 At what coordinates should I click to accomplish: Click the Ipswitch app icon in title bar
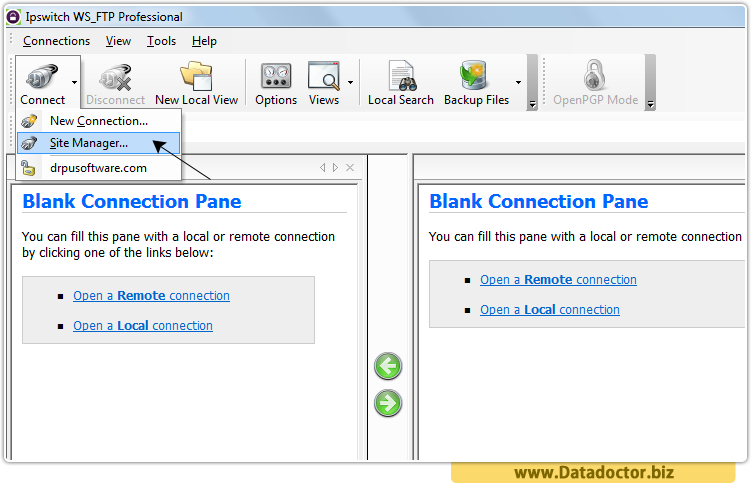coord(13,17)
